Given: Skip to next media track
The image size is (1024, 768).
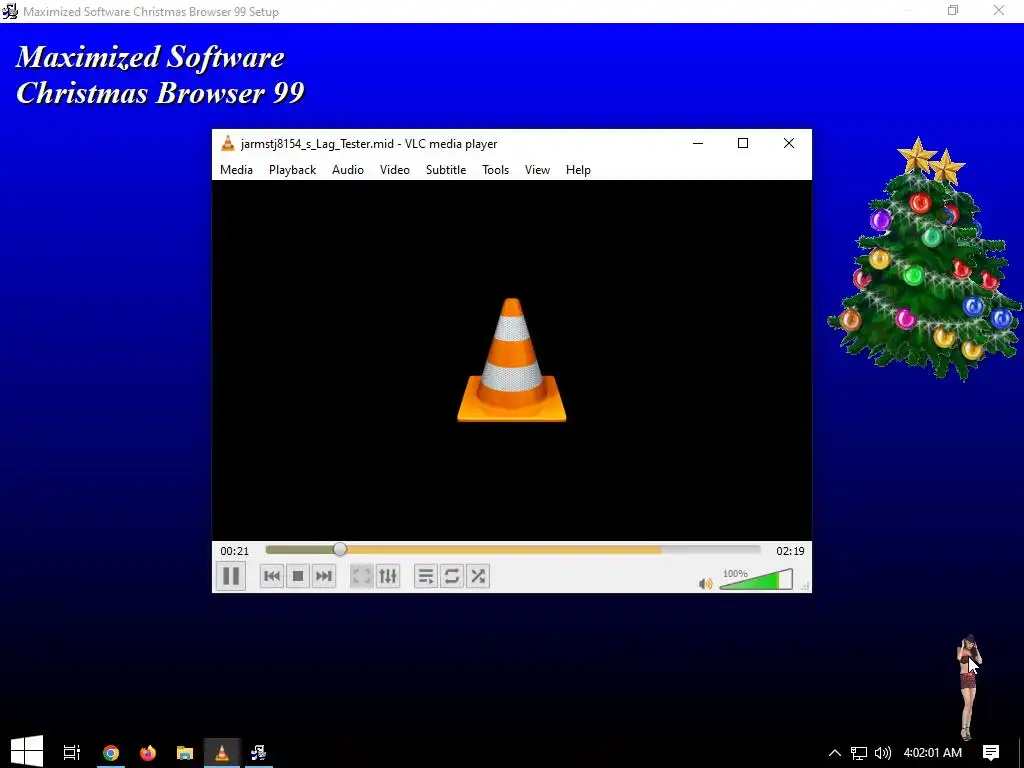Looking at the screenshot, I should [x=324, y=576].
